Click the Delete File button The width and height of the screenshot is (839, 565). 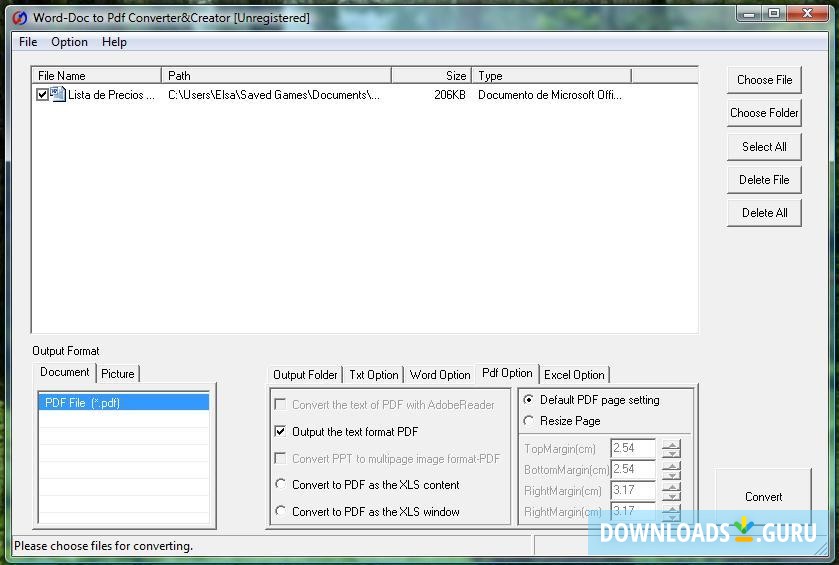tap(764, 180)
